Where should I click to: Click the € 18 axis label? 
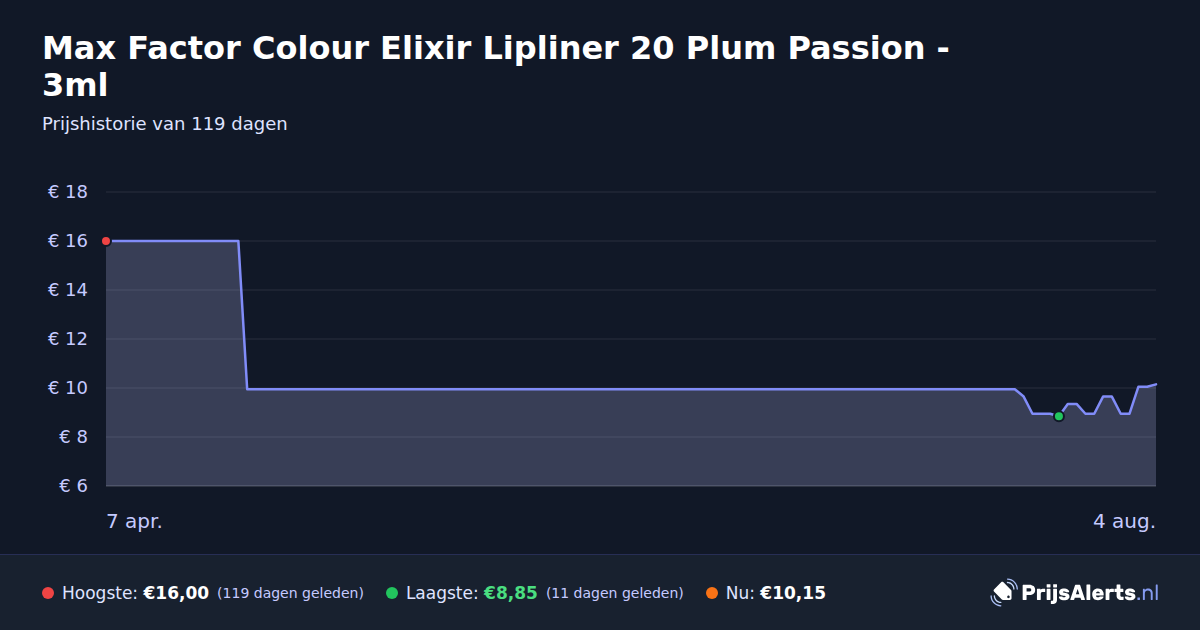(x=68, y=192)
